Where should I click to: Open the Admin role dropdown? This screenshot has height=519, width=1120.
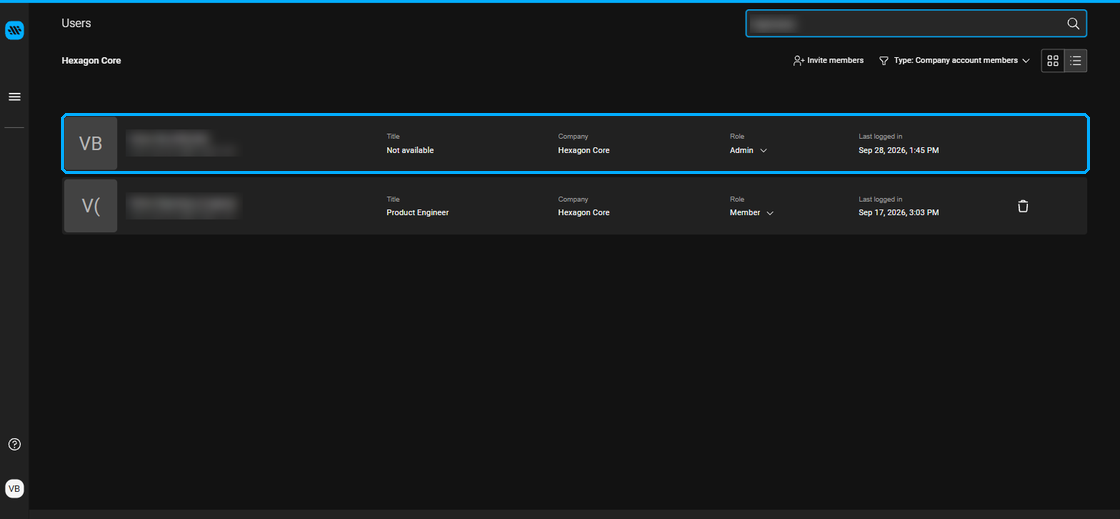(x=748, y=151)
